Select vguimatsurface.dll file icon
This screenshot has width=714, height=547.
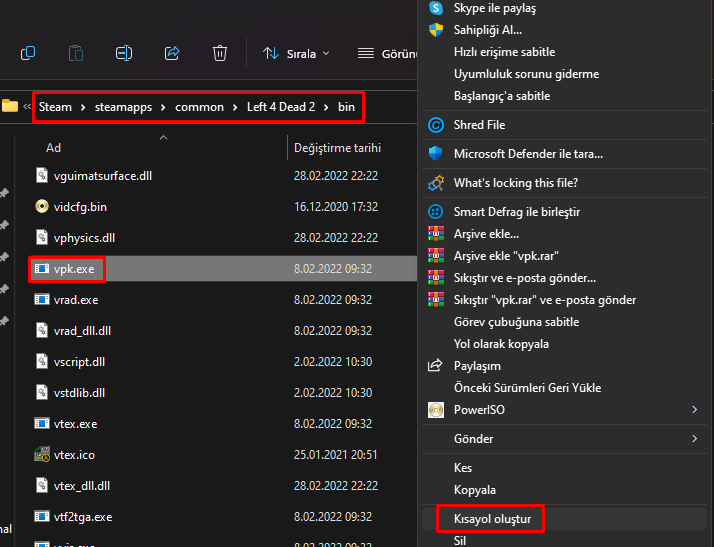[x=42, y=175]
